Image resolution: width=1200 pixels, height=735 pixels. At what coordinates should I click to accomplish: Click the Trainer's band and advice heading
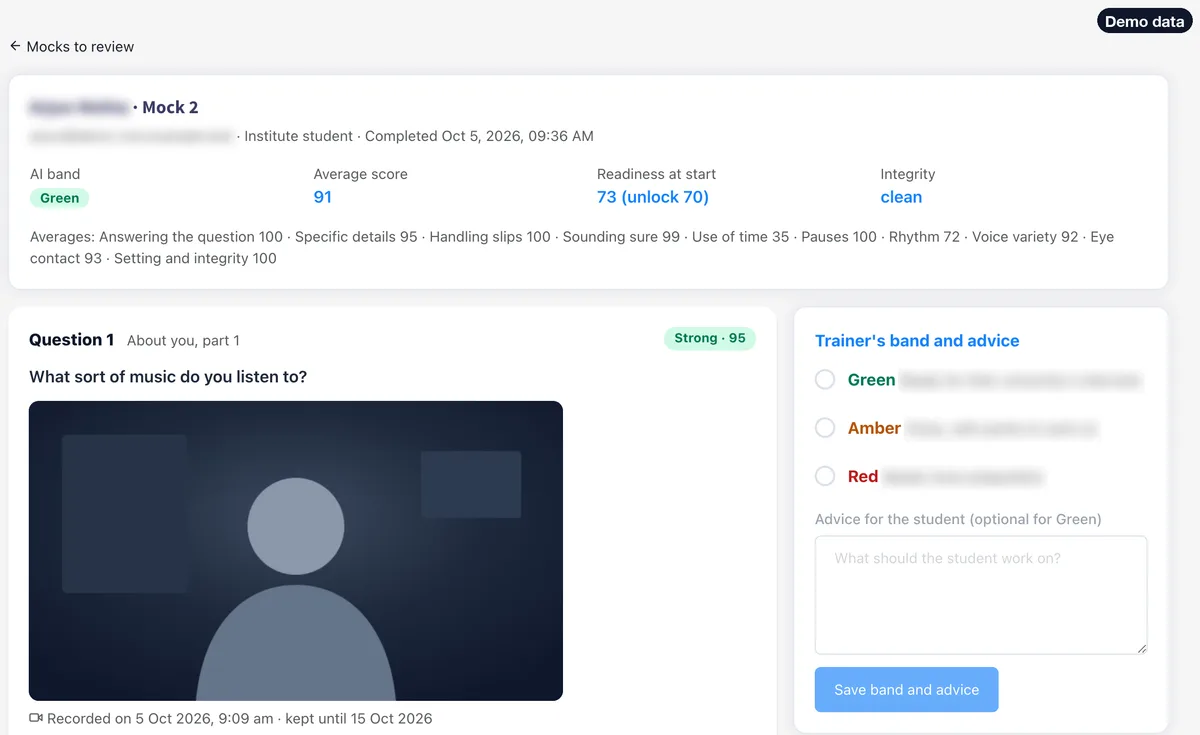[x=917, y=341]
